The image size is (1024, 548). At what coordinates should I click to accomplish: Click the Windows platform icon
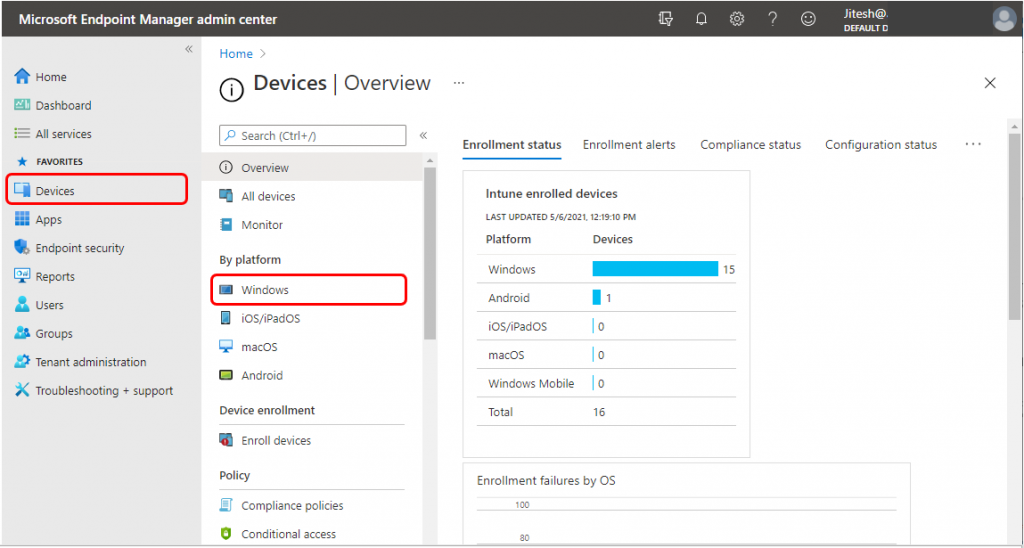tap(226, 289)
